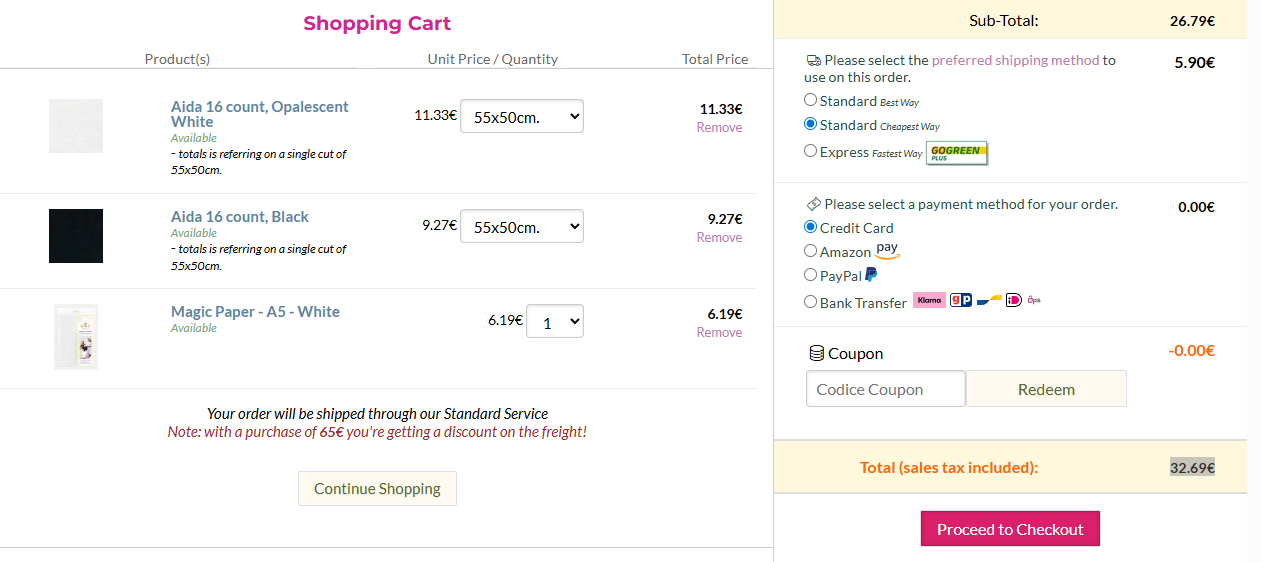Click the giropay payment icon
Screen dimensions: 1262x562
pos(960,300)
